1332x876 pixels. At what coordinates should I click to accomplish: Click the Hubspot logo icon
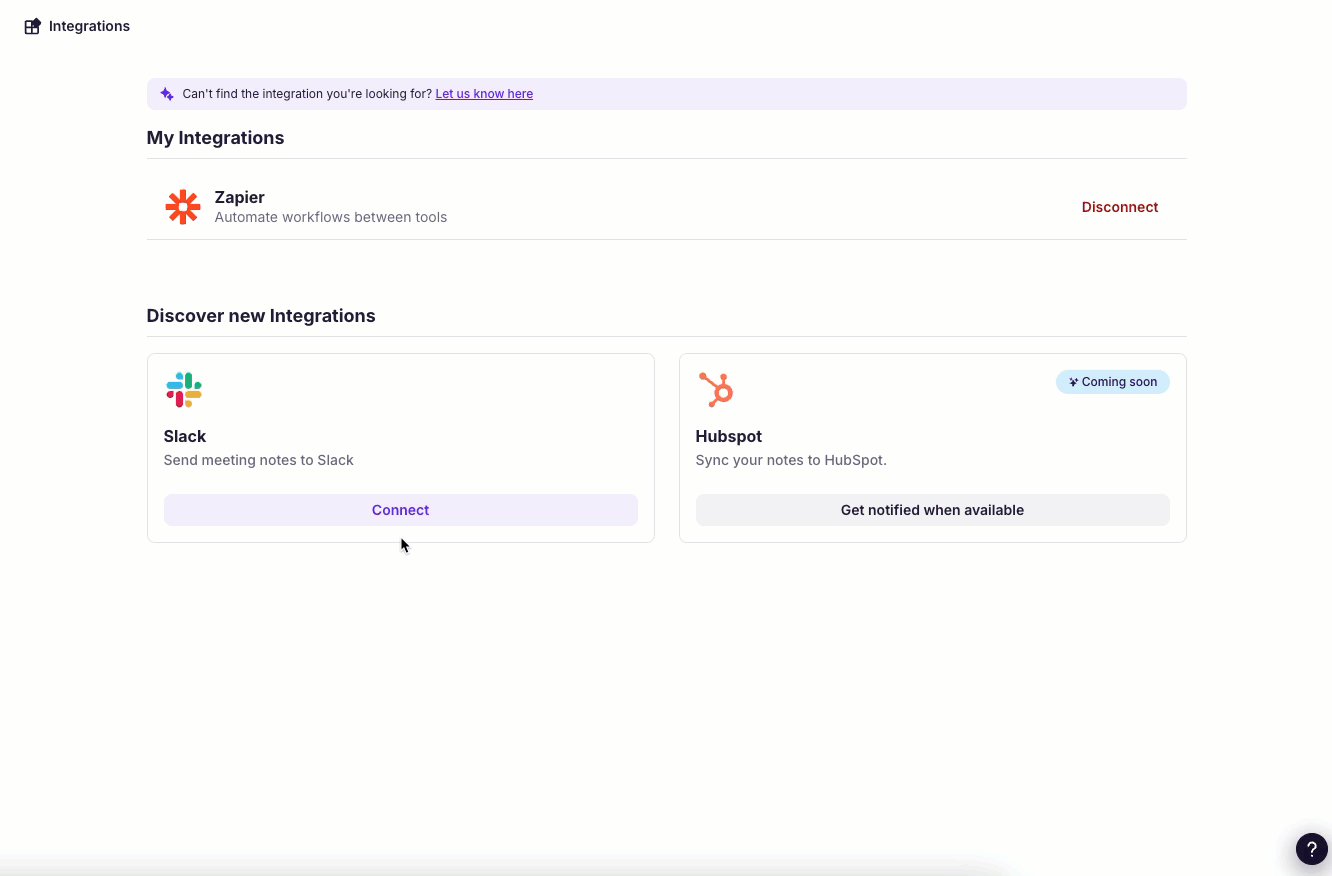[x=716, y=390]
